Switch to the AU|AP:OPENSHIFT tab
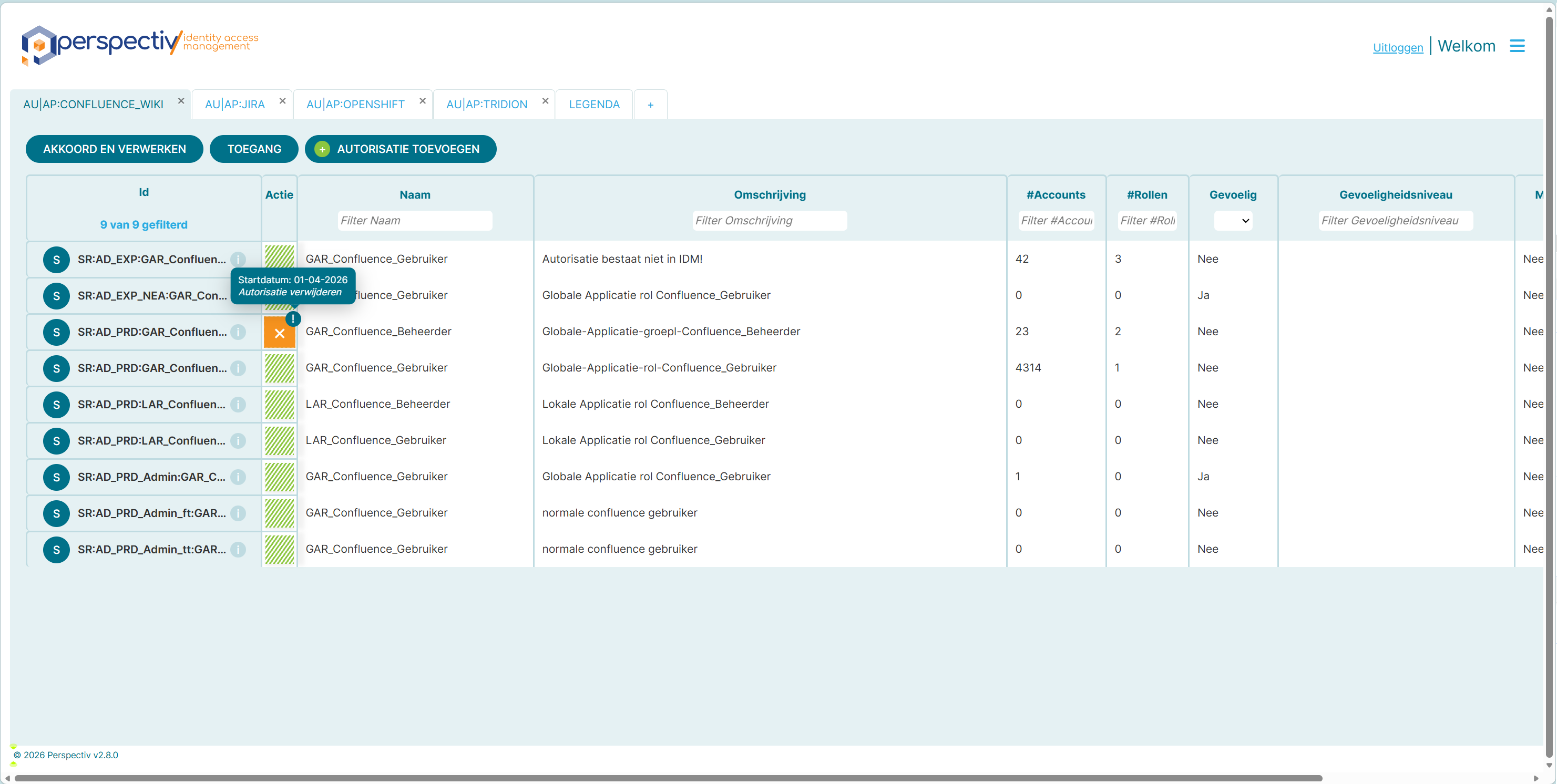Viewport: 1557px width, 784px height. click(355, 105)
